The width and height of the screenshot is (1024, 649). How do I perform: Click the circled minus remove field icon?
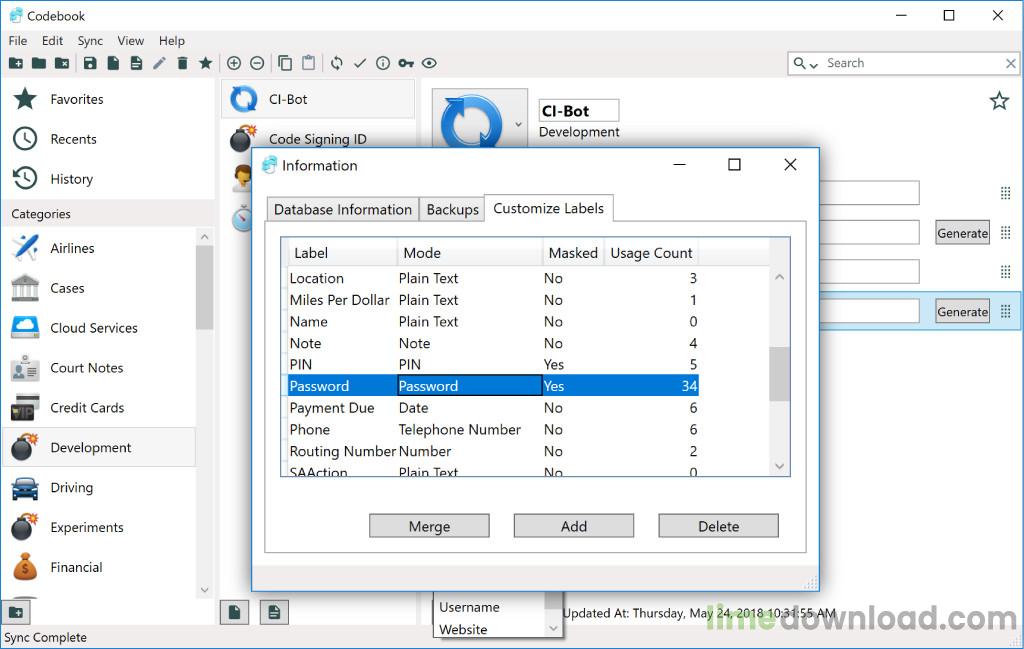click(257, 63)
